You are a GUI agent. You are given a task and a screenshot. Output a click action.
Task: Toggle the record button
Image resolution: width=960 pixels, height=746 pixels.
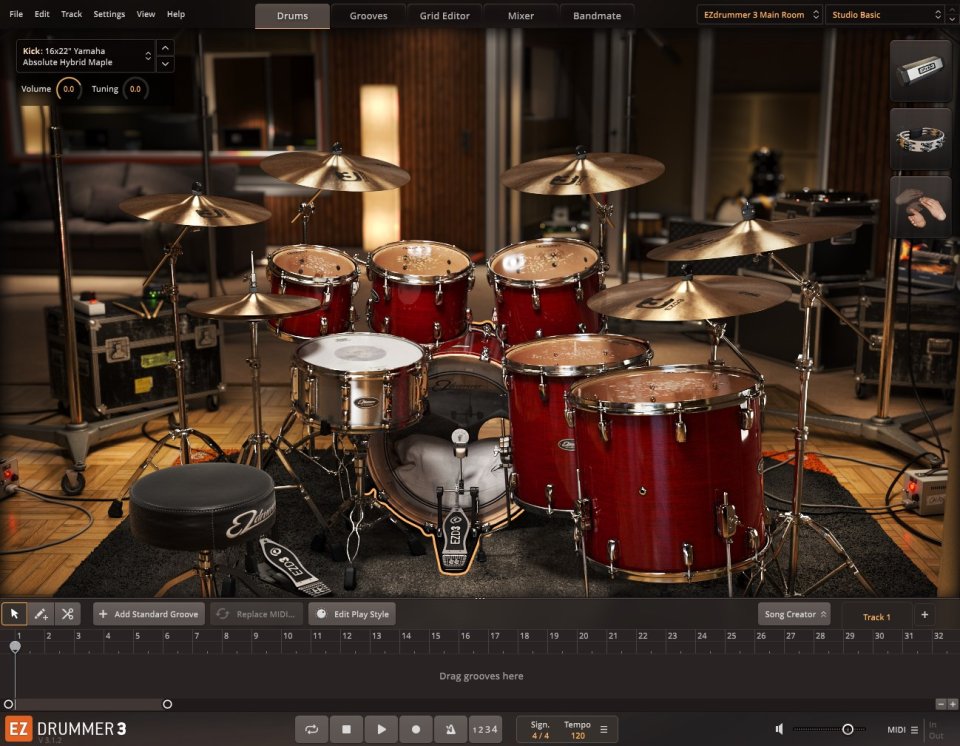coord(416,729)
